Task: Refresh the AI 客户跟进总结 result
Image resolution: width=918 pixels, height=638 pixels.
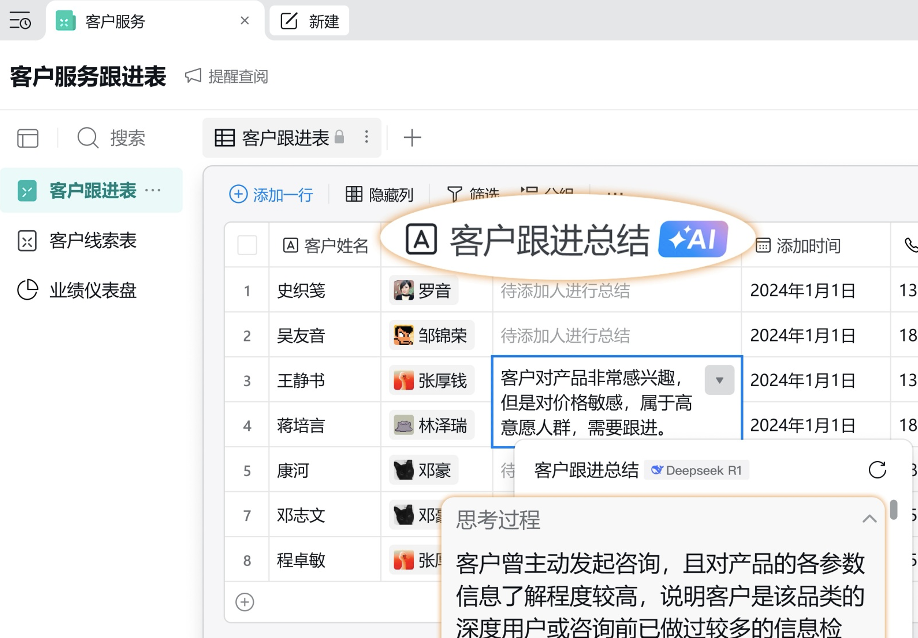Action: [877, 470]
